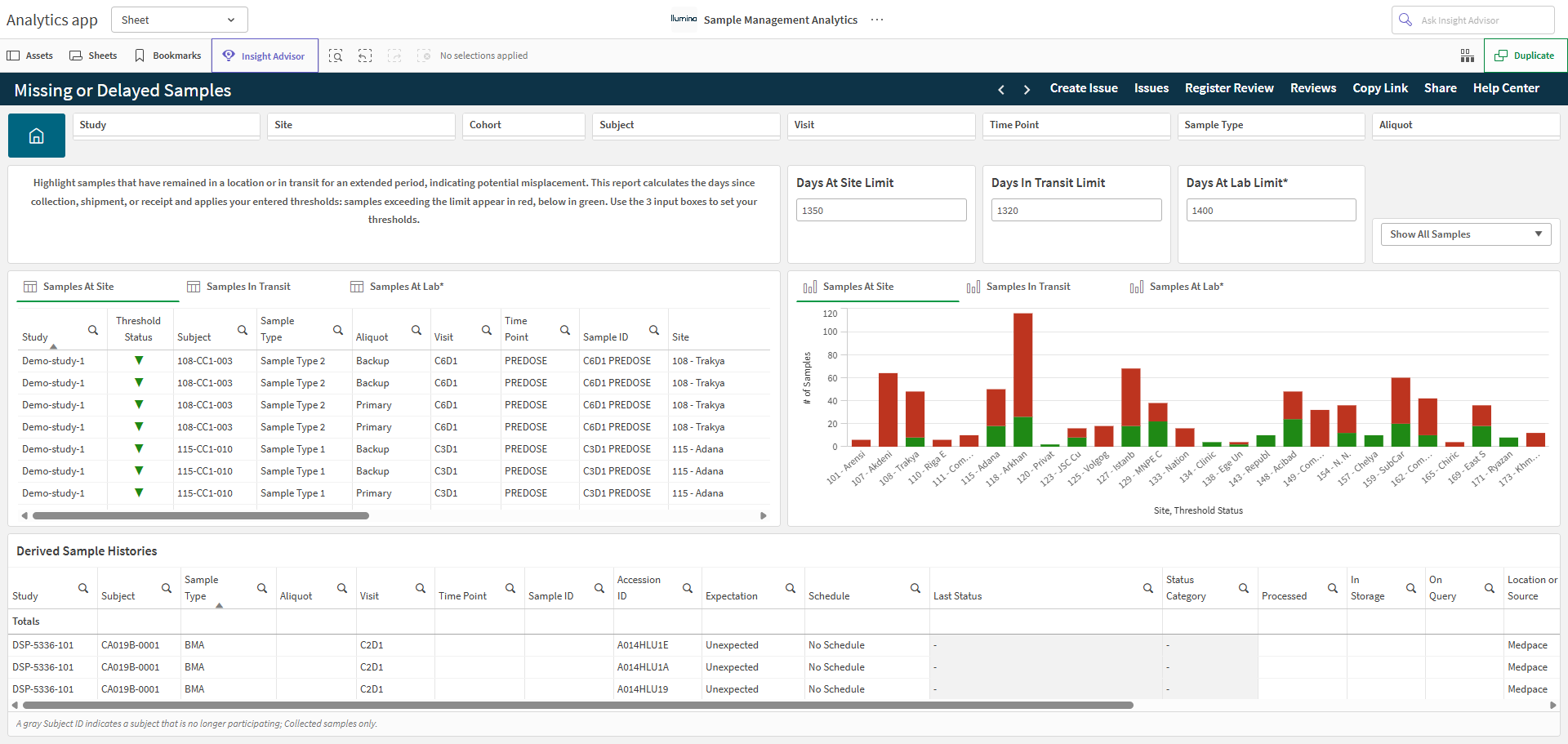Click the Days At Site Limit input
This screenshot has height=744, width=1568.
(881, 210)
